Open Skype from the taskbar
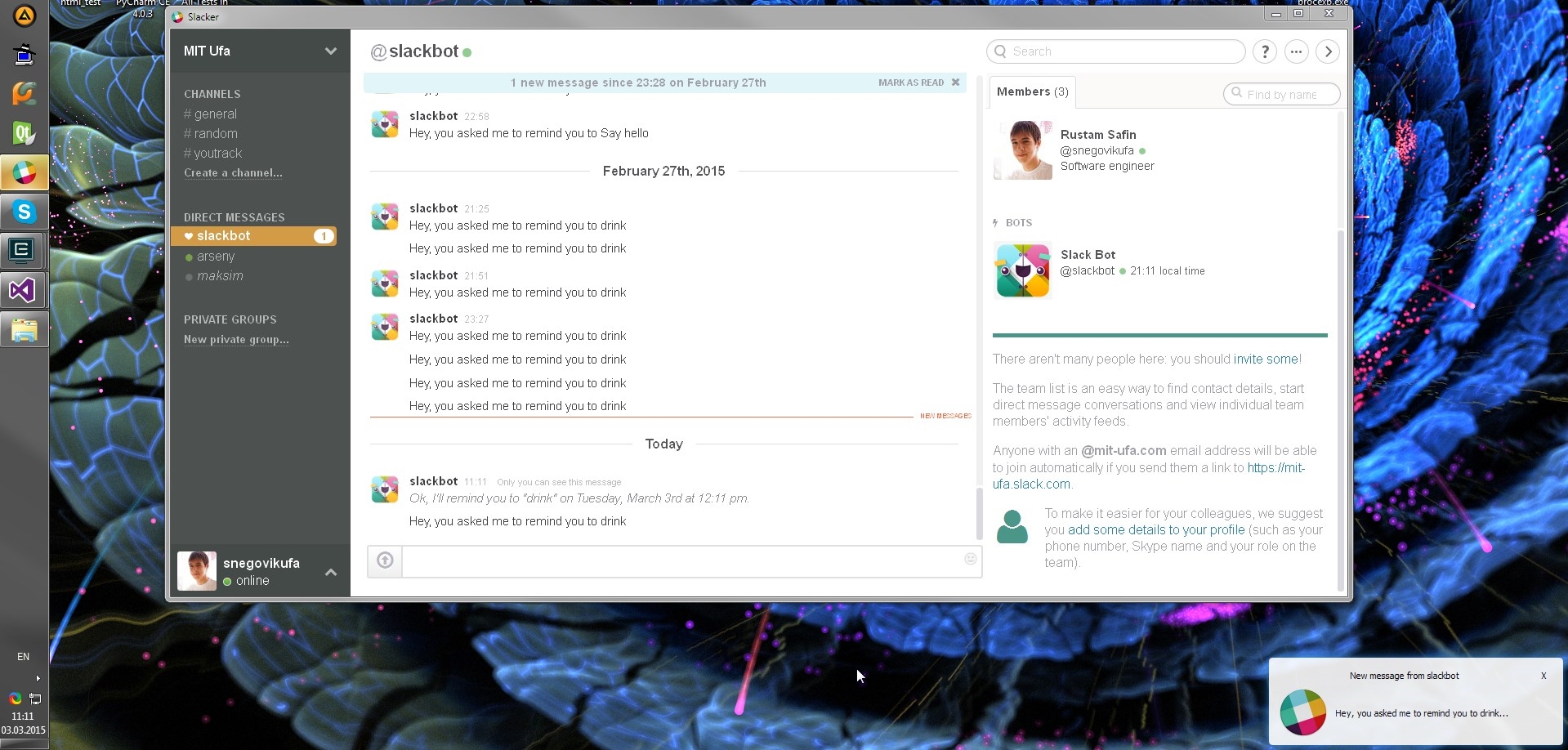Viewport: 1568px width, 750px height. (24, 212)
